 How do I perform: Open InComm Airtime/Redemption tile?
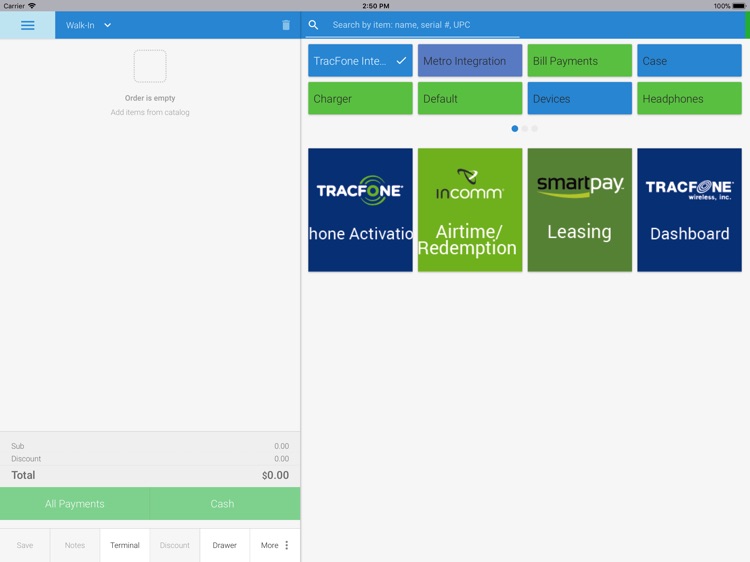[x=470, y=210]
